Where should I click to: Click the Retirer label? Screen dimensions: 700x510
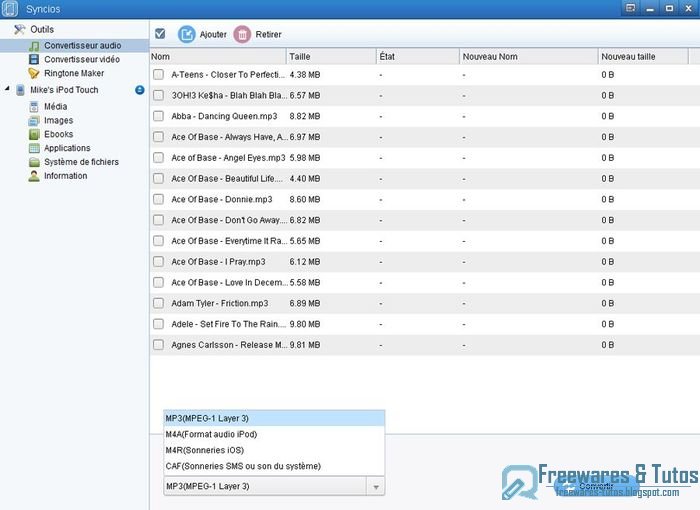(x=268, y=34)
